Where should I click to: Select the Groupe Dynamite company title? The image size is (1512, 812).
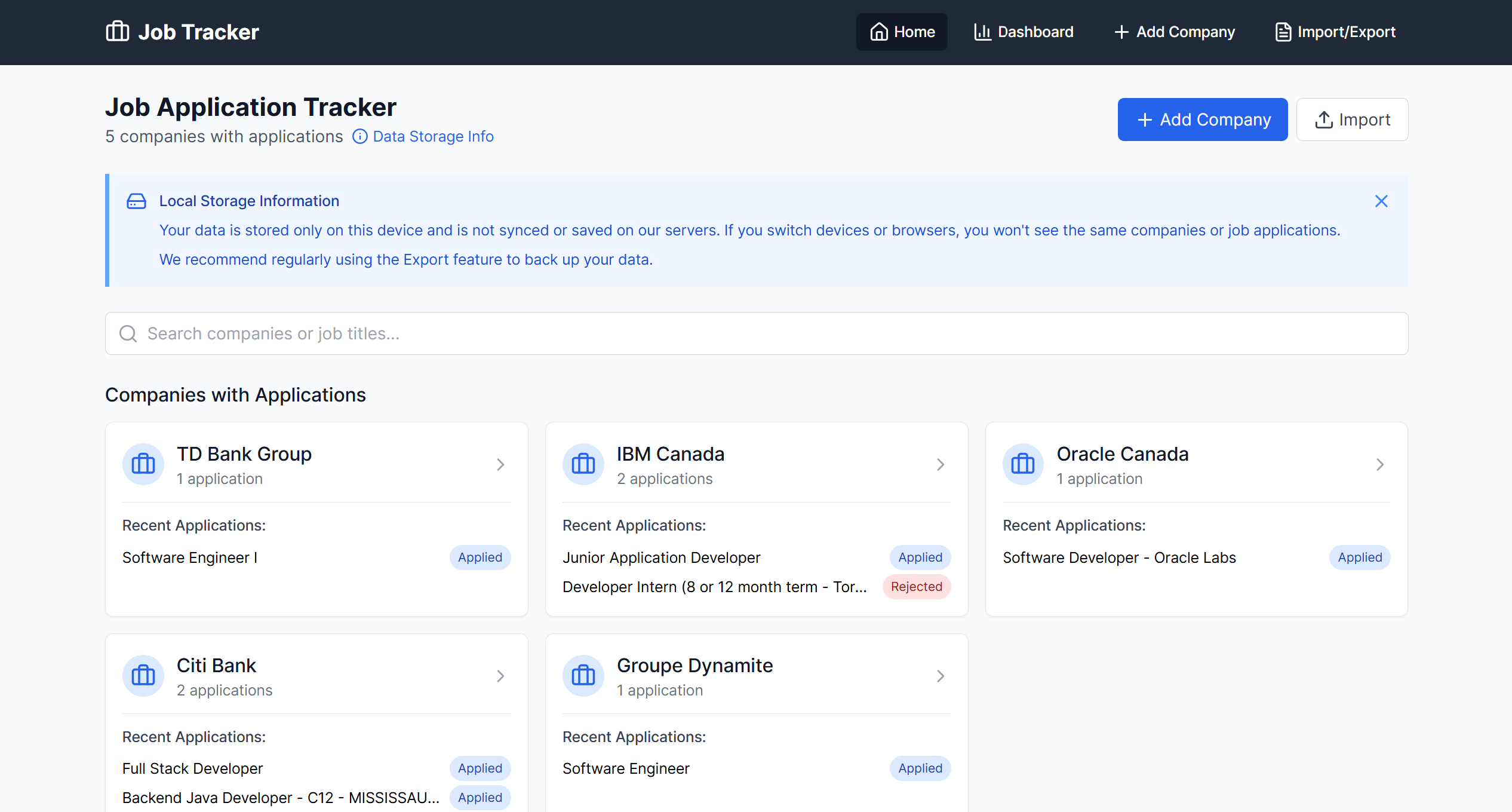click(695, 666)
